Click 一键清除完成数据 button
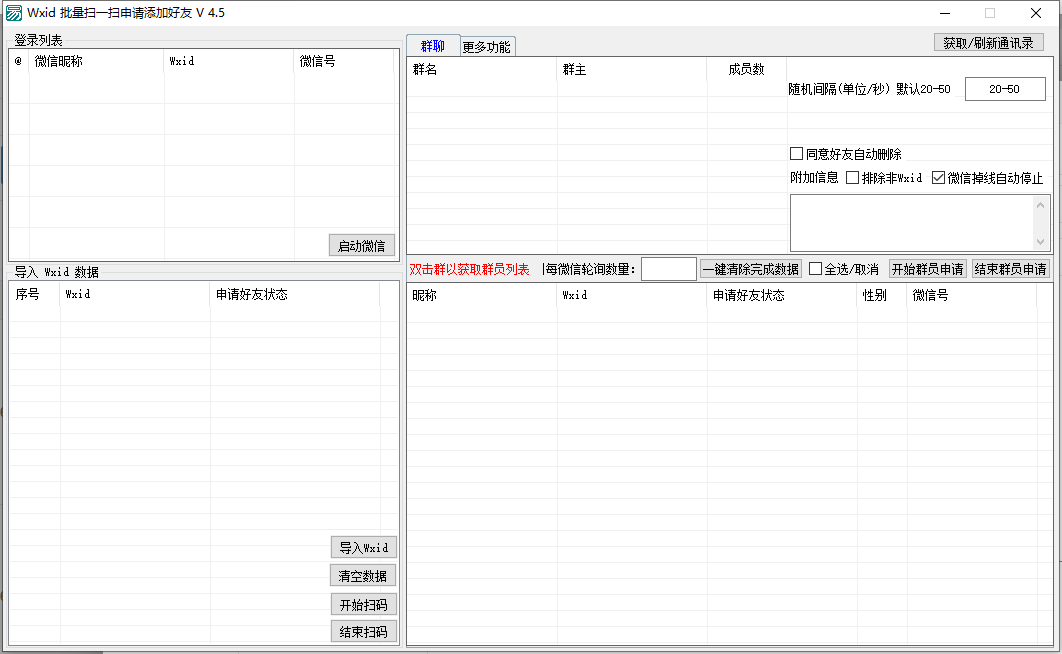The image size is (1062, 654). pyautogui.click(x=750, y=269)
